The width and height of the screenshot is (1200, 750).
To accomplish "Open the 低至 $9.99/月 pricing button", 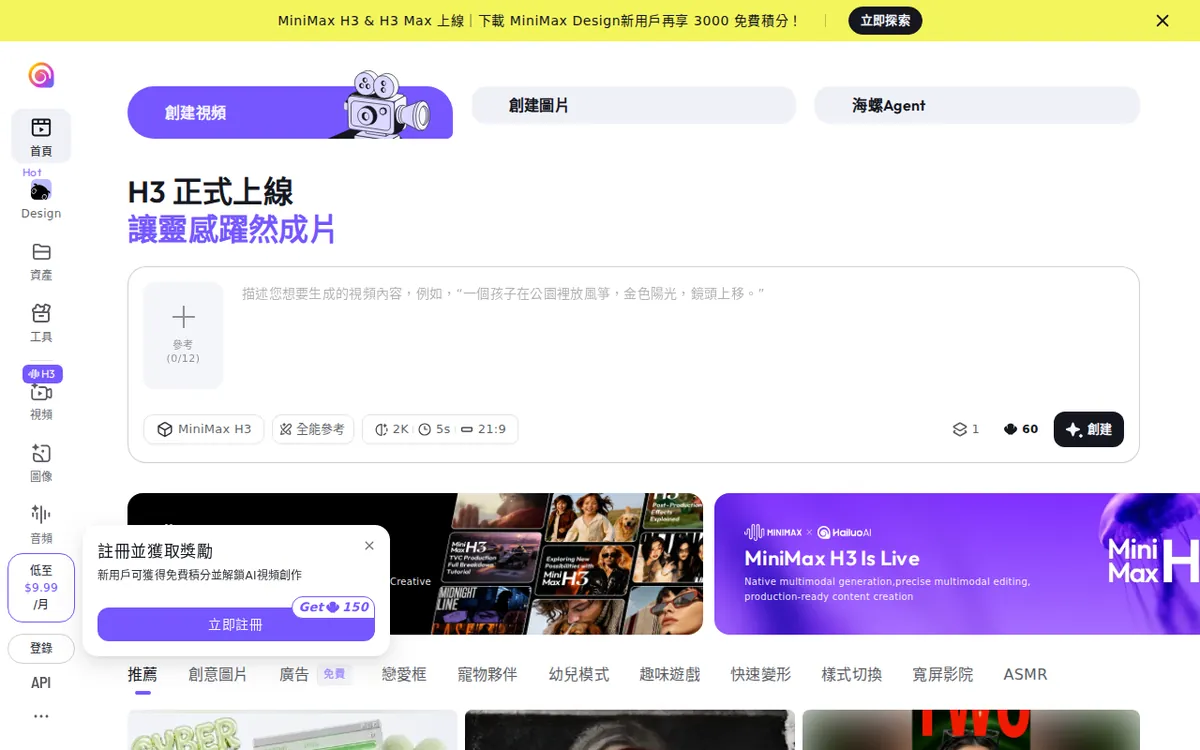I will [41, 588].
